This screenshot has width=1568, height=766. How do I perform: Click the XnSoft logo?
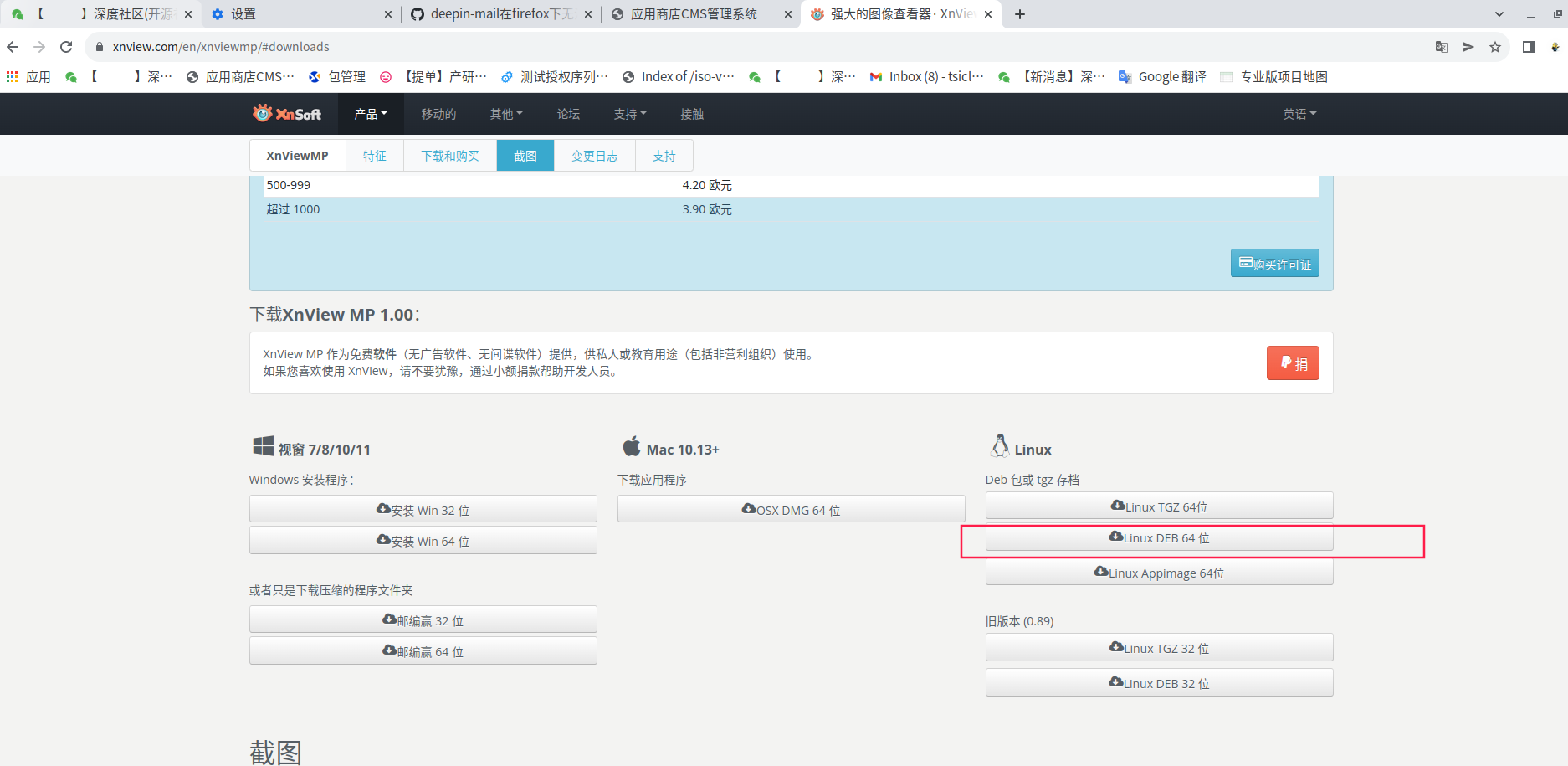[287, 113]
